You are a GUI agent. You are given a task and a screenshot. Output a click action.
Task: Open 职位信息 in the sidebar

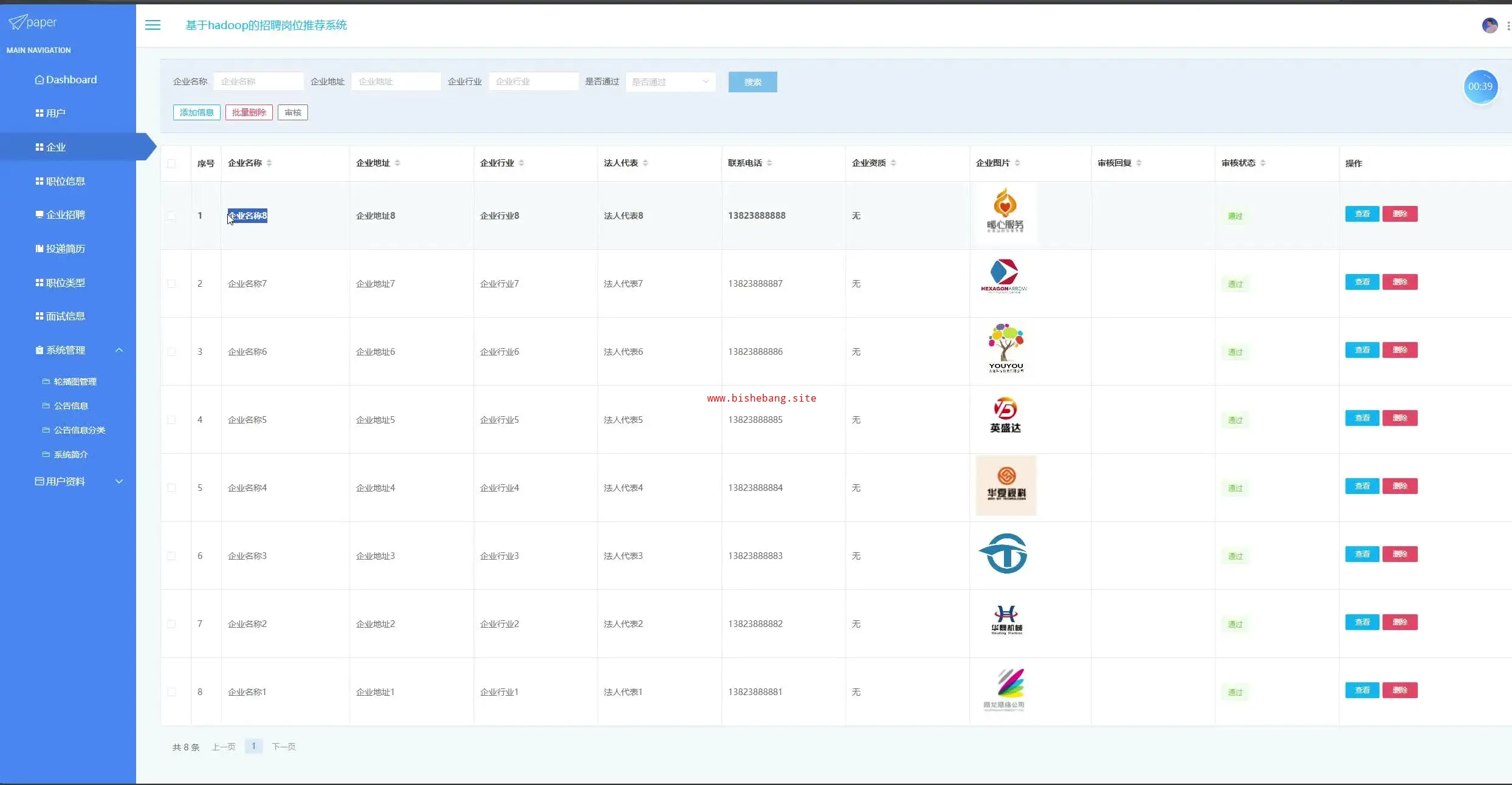point(65,181)
